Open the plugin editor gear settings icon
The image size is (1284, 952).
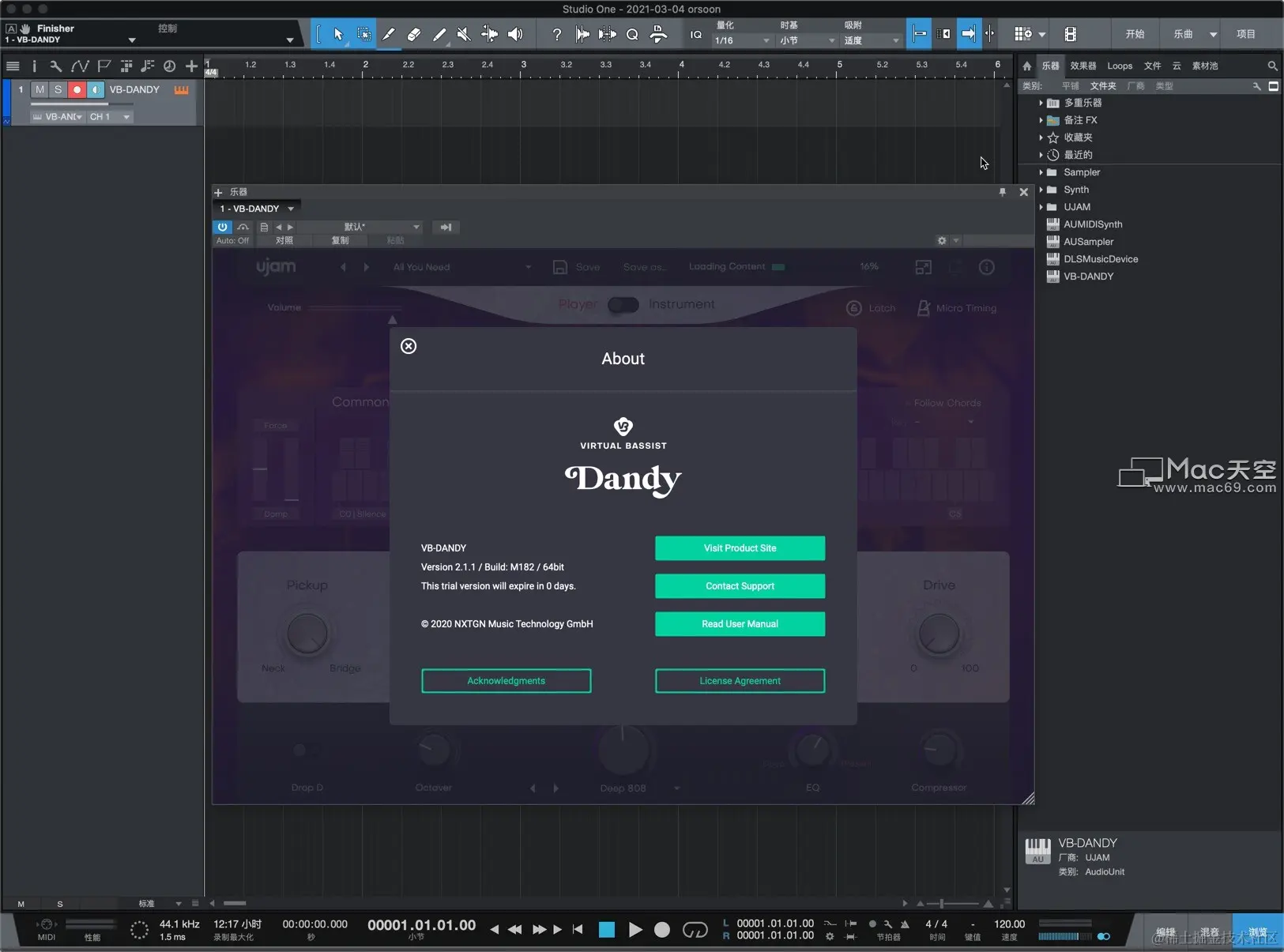(x=942, y=240)
